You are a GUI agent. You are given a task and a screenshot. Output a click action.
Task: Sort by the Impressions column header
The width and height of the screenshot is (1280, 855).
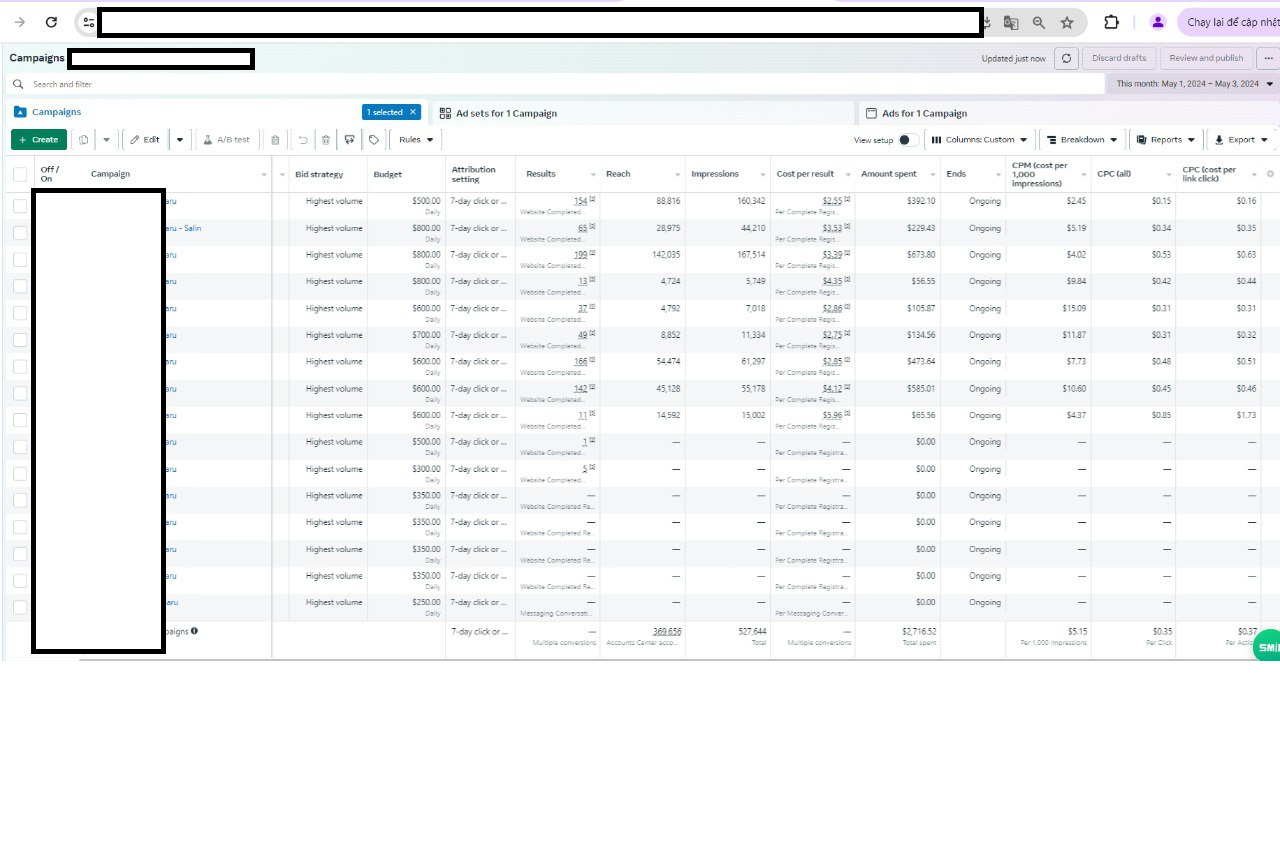(715, 174)
